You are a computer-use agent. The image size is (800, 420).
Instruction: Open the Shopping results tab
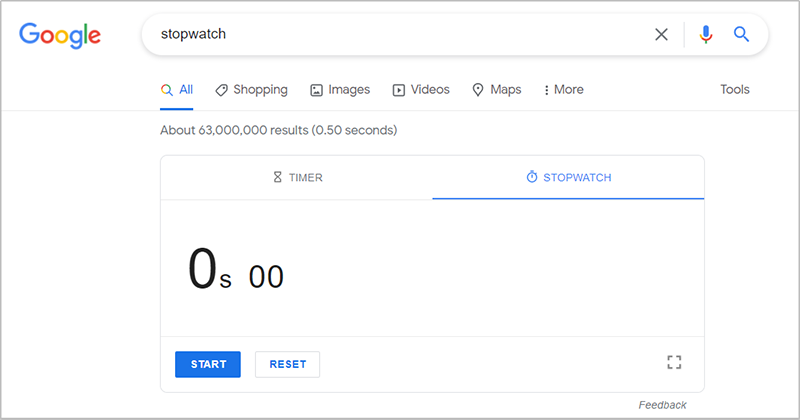tap(252, 90)
